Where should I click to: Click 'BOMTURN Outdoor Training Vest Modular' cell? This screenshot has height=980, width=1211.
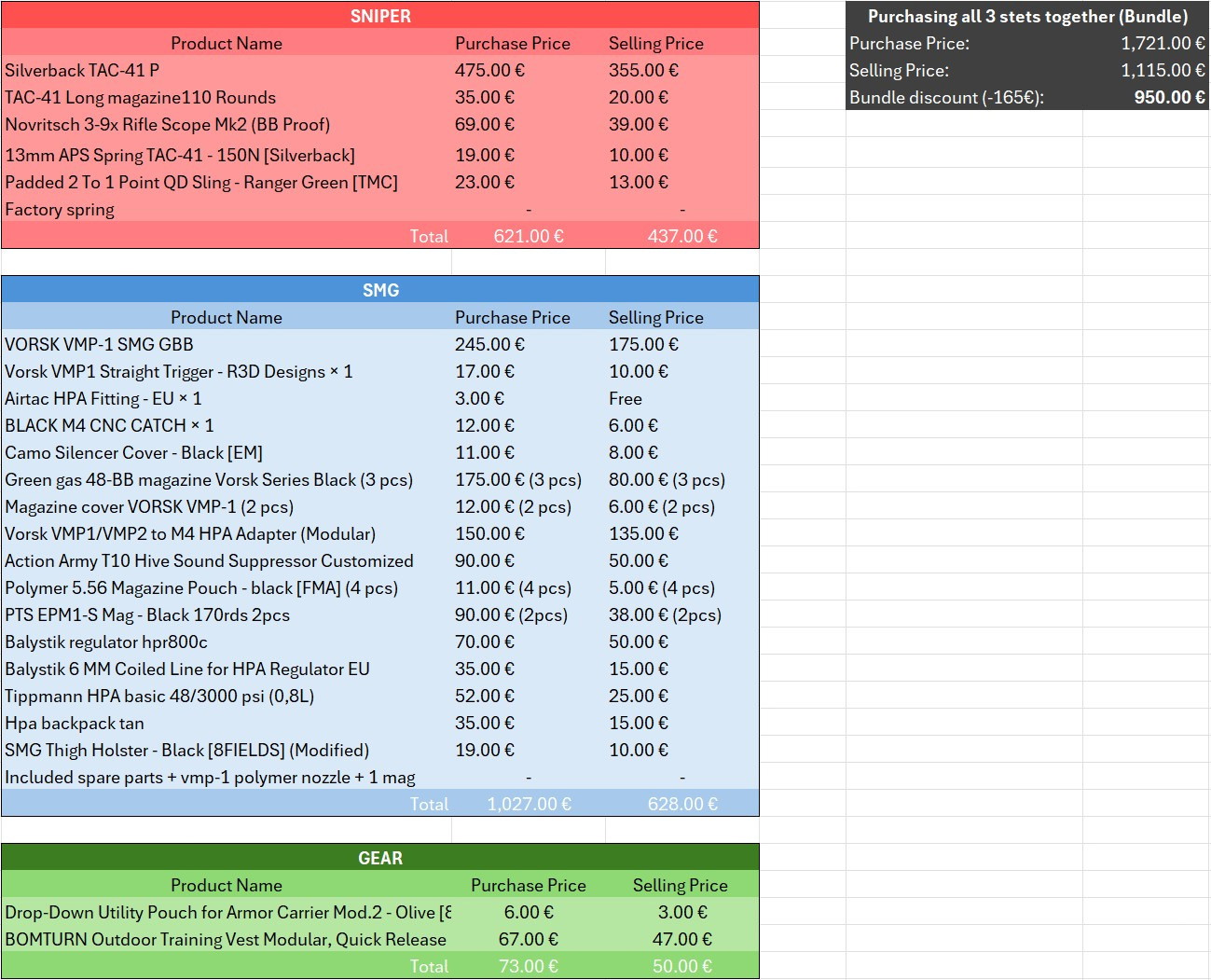point(226,939)
